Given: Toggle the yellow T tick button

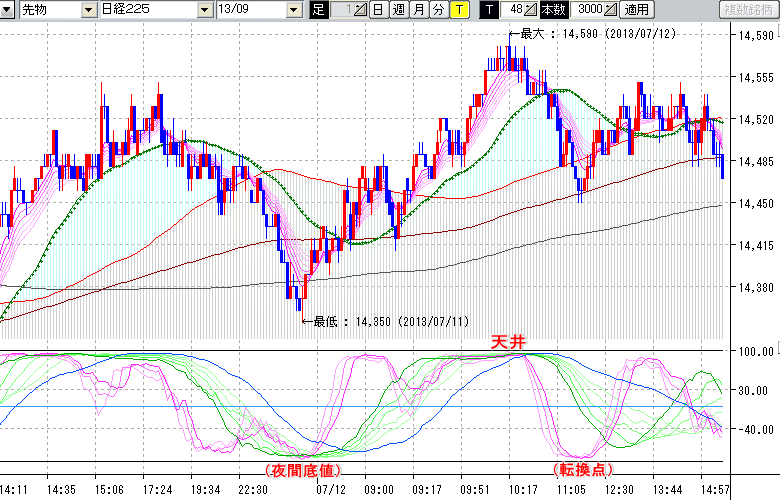Looking at the screenshot, I should click(x=458, y=10).
